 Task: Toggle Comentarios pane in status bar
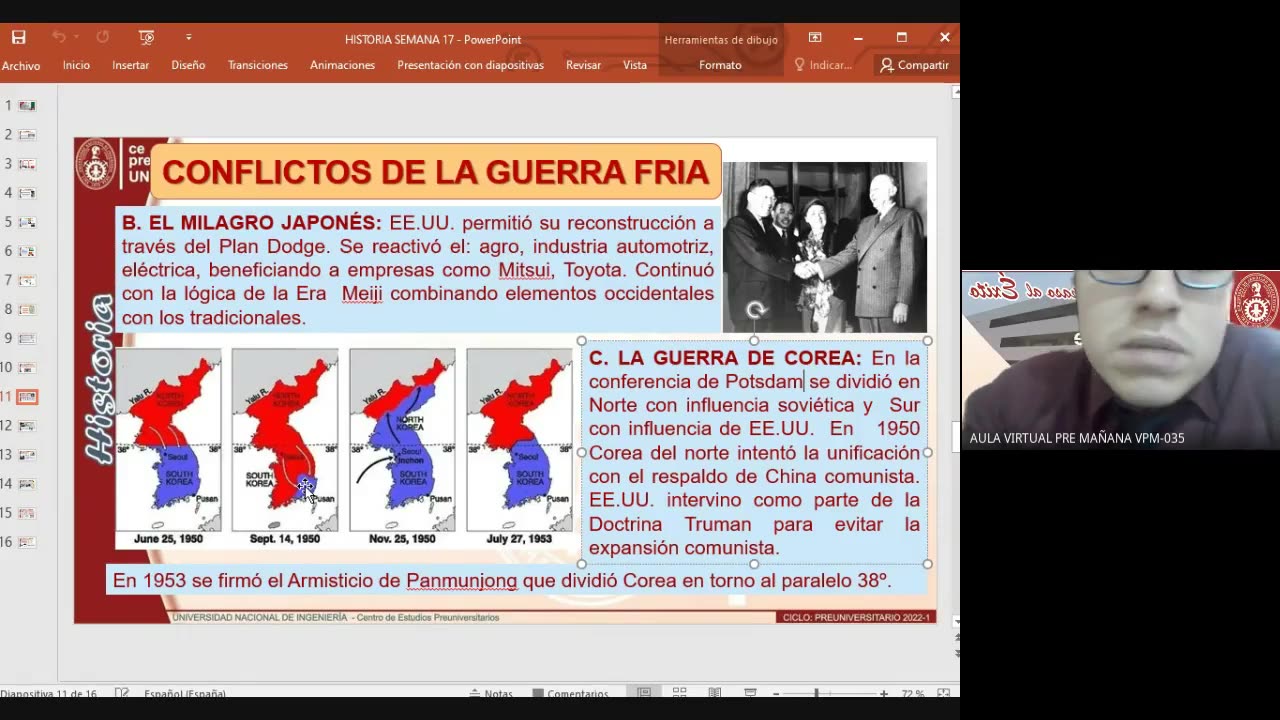[x=570, y=693]
